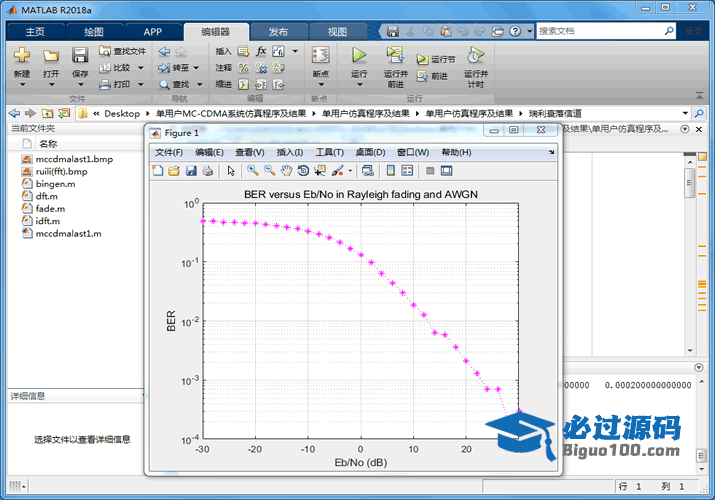Viewport: 715px width, 500px height.
Task: Open the Tools (工具) menu in Figure 1
Action: coord(329,152)
